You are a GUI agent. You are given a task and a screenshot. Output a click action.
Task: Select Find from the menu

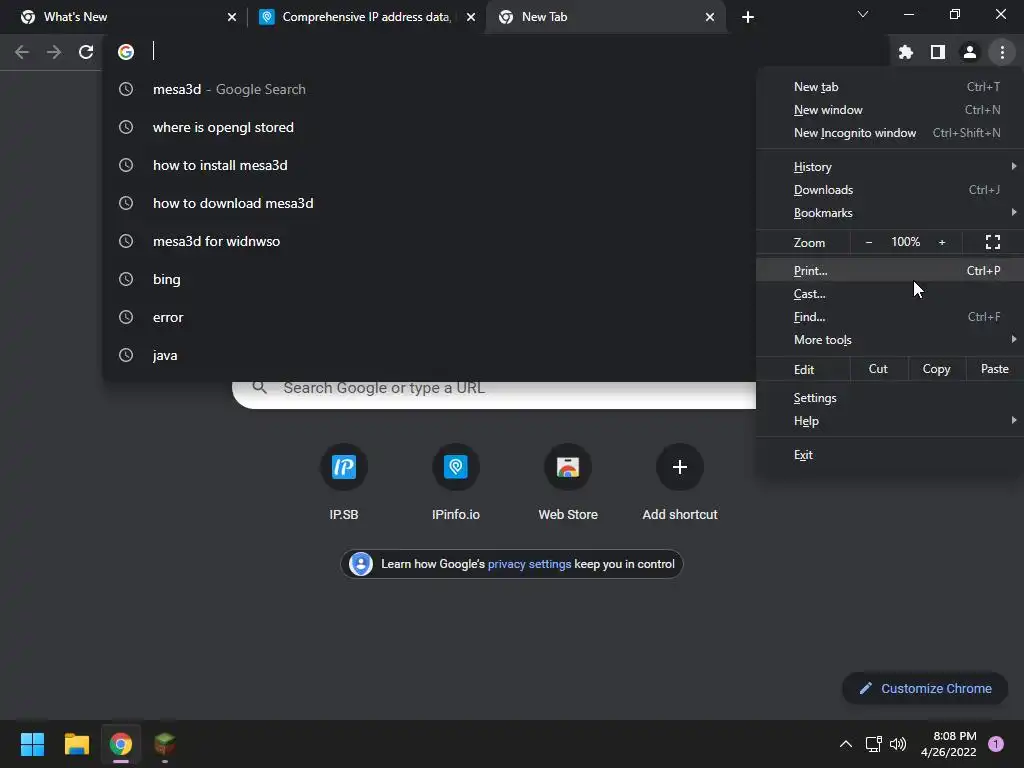(889, 317)
